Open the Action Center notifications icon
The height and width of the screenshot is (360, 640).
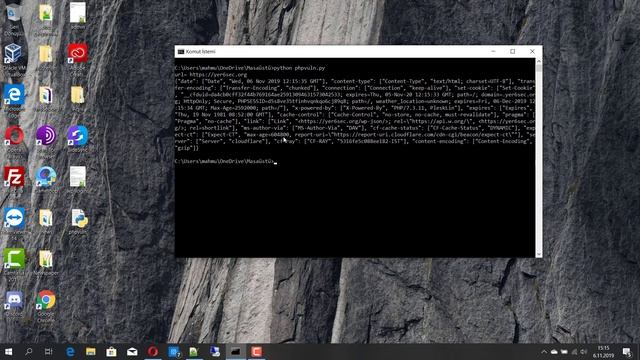point(627,351)
